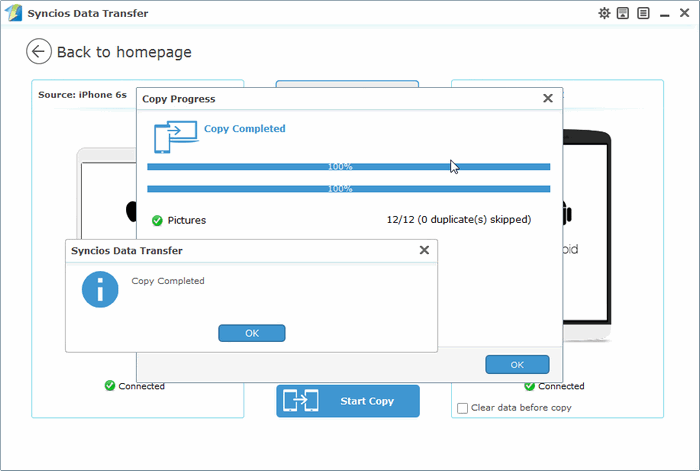Click the lower 100% progress bar
This screenshot has width=700, height=471.
[x=349, y=189]
